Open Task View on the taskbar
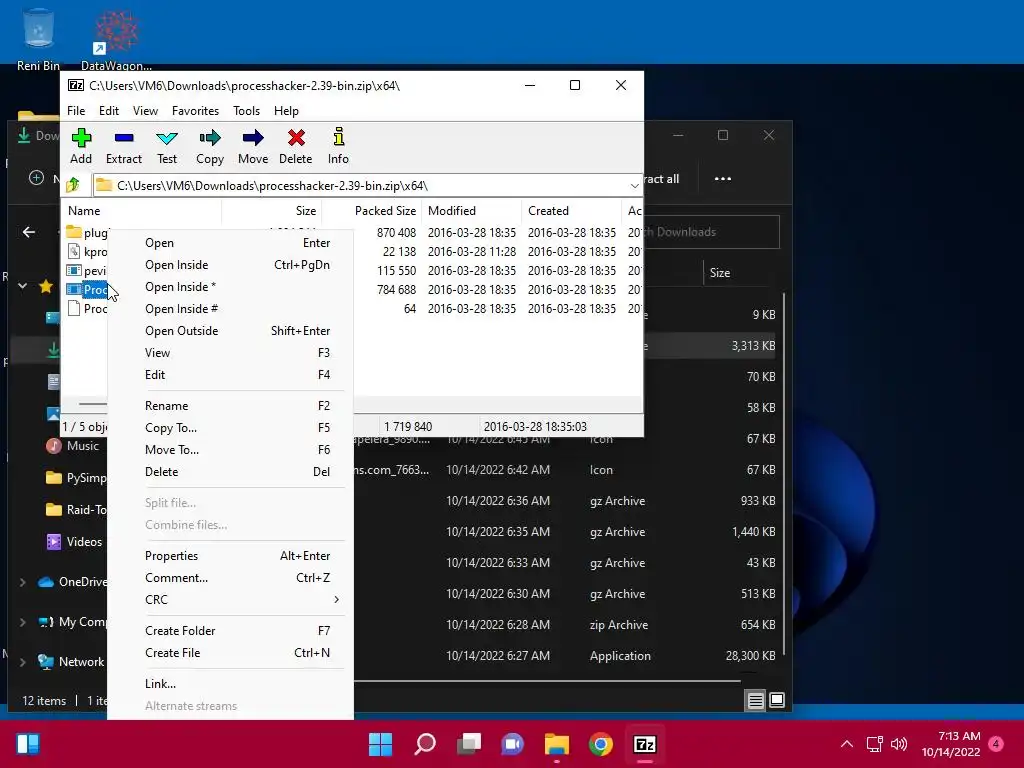This screenshot has width=1024, height=768. click(469, 744)
